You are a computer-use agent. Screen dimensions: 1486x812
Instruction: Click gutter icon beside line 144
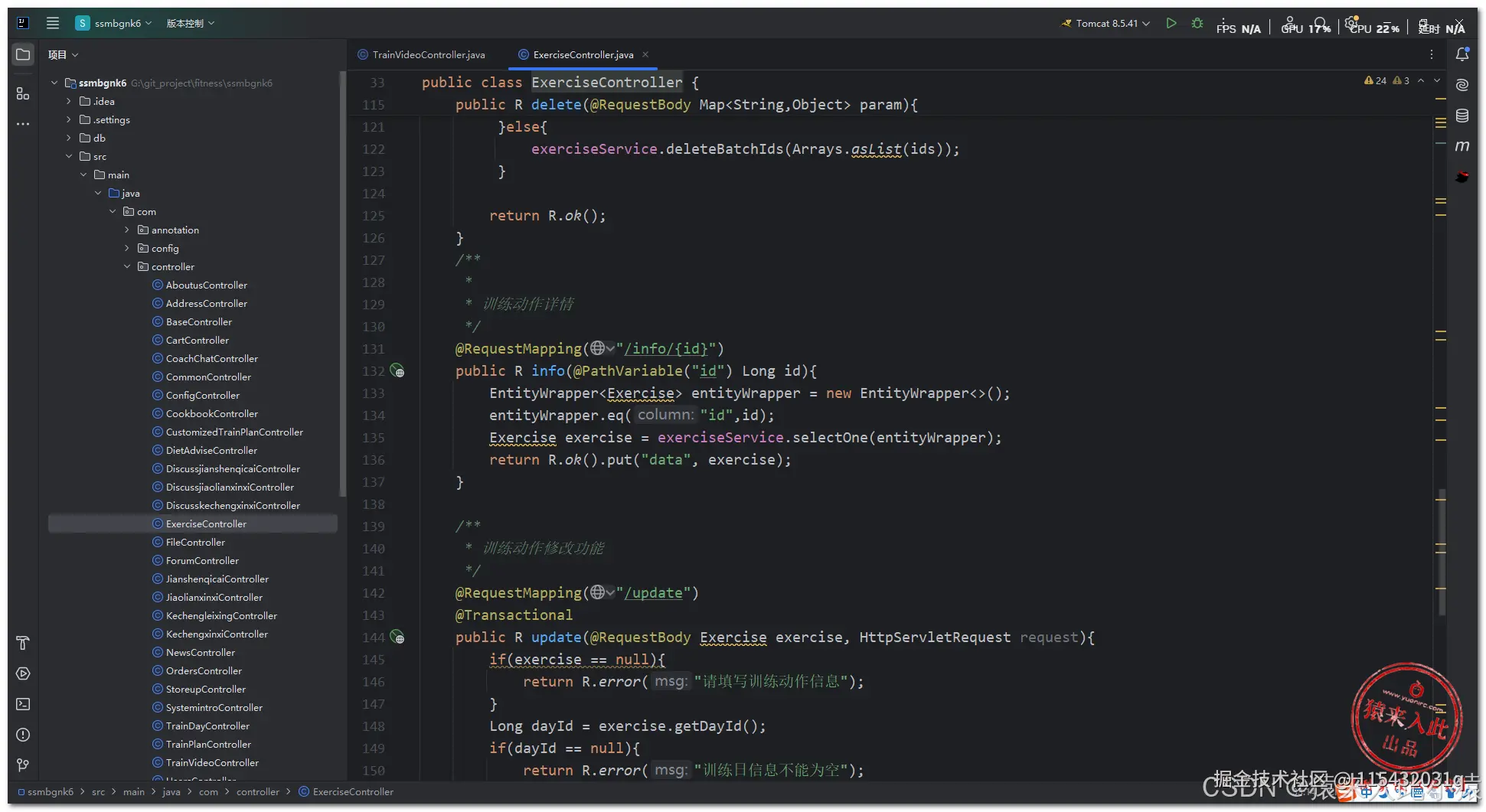[x=397, y=638]
